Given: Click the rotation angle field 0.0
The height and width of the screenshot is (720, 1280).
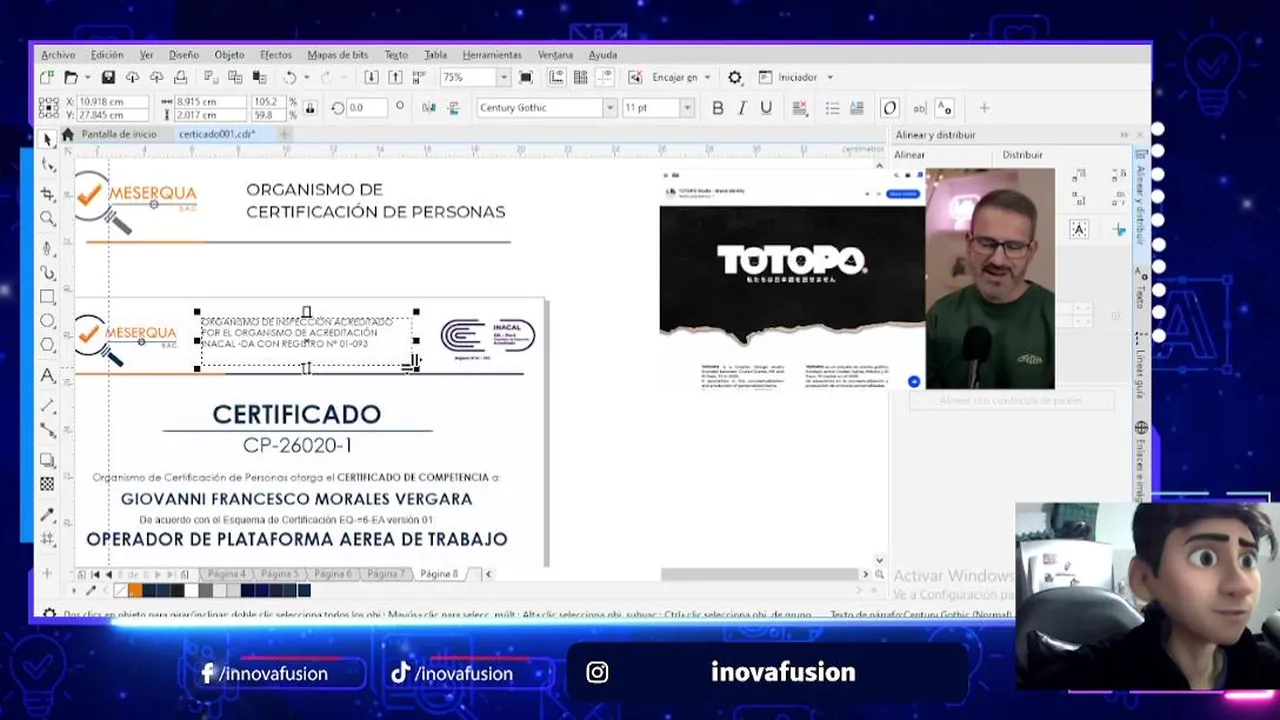Looking at the screenshot, I should [367, 108].
